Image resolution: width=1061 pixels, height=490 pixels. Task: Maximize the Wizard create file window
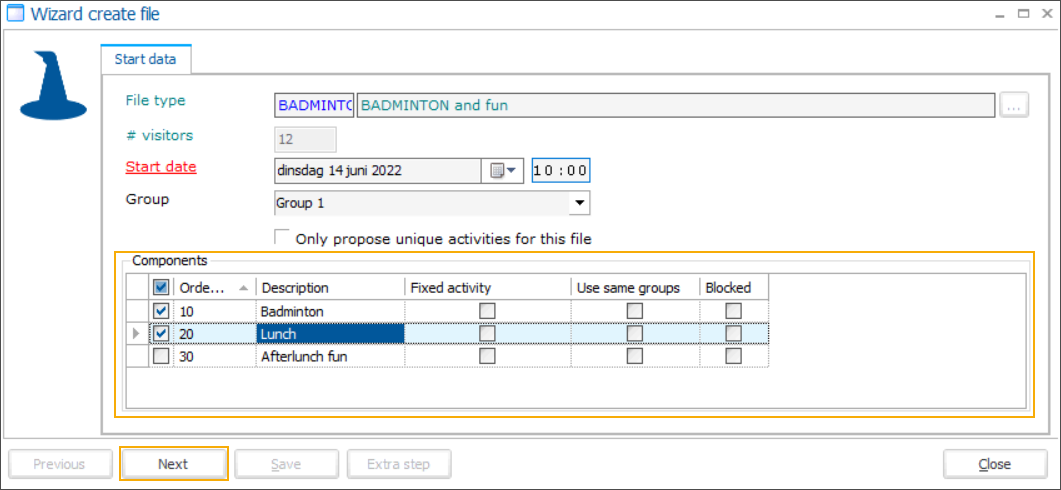[1024, 14]
